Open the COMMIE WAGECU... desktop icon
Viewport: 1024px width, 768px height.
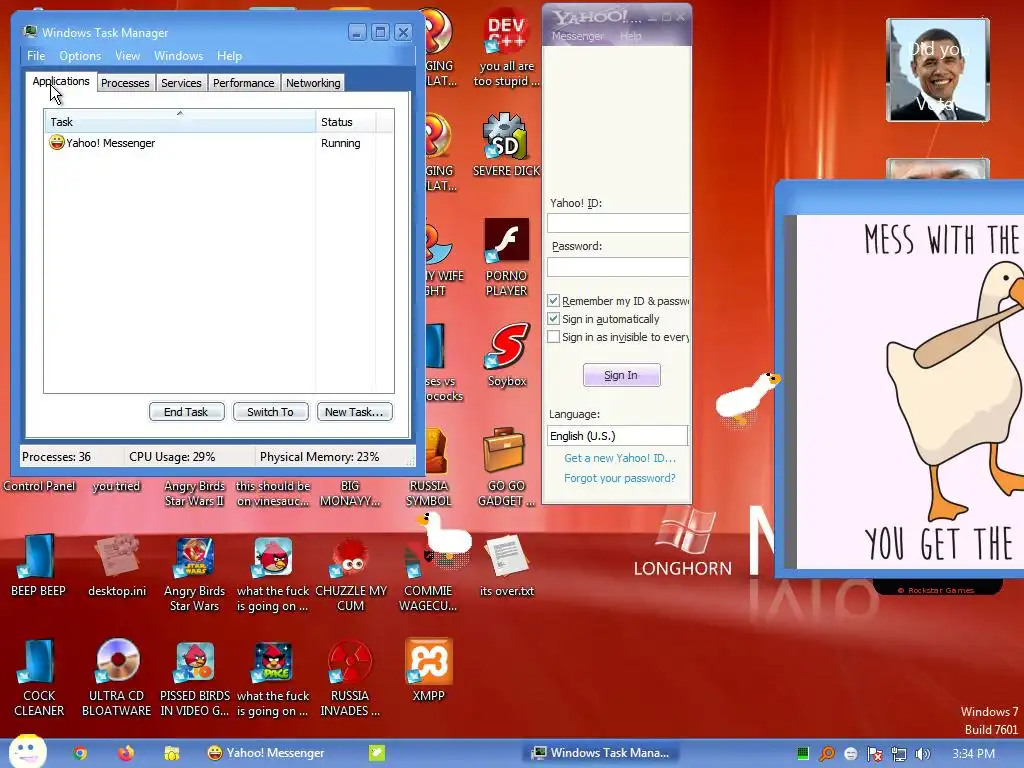click(x=428, y=573)
